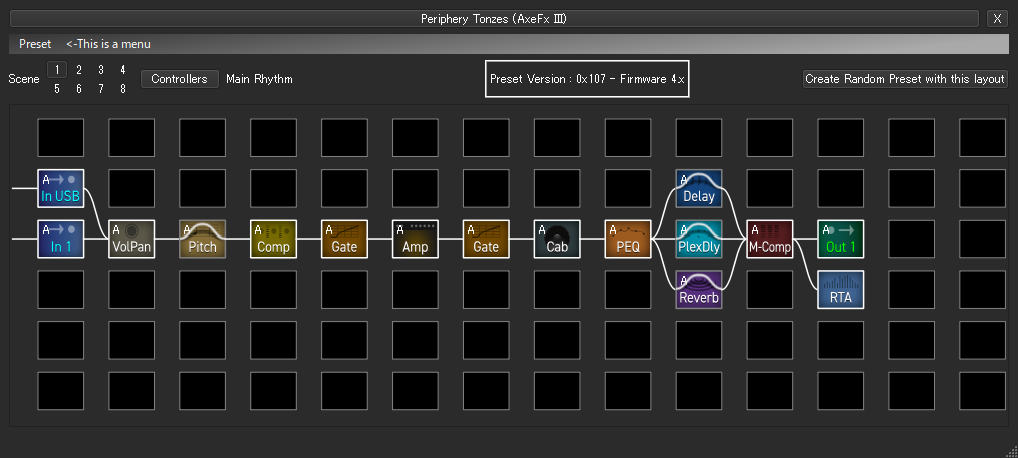1018x458 pixels.
Task: Select the Gate block after Amp
Action: point(486,239)
